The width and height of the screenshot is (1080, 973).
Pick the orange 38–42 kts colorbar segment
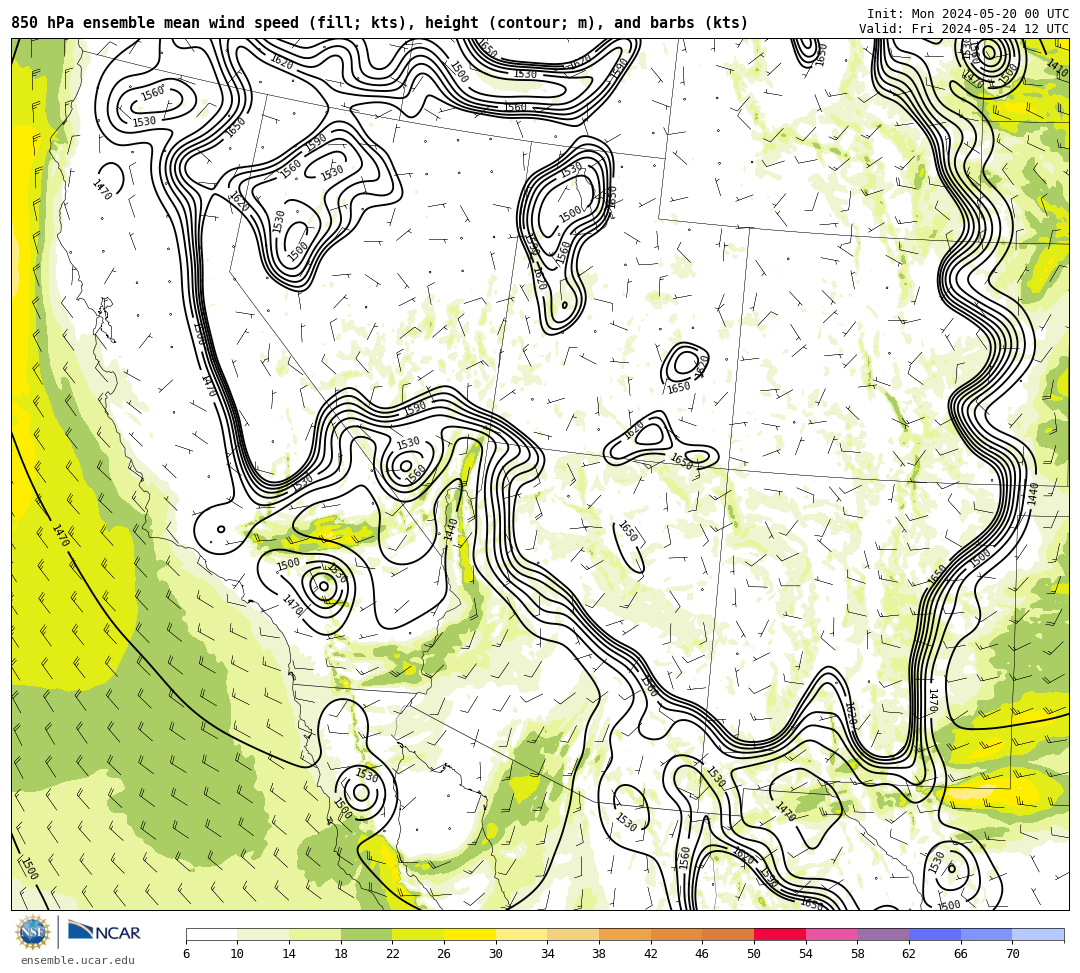tap(625, 934)
